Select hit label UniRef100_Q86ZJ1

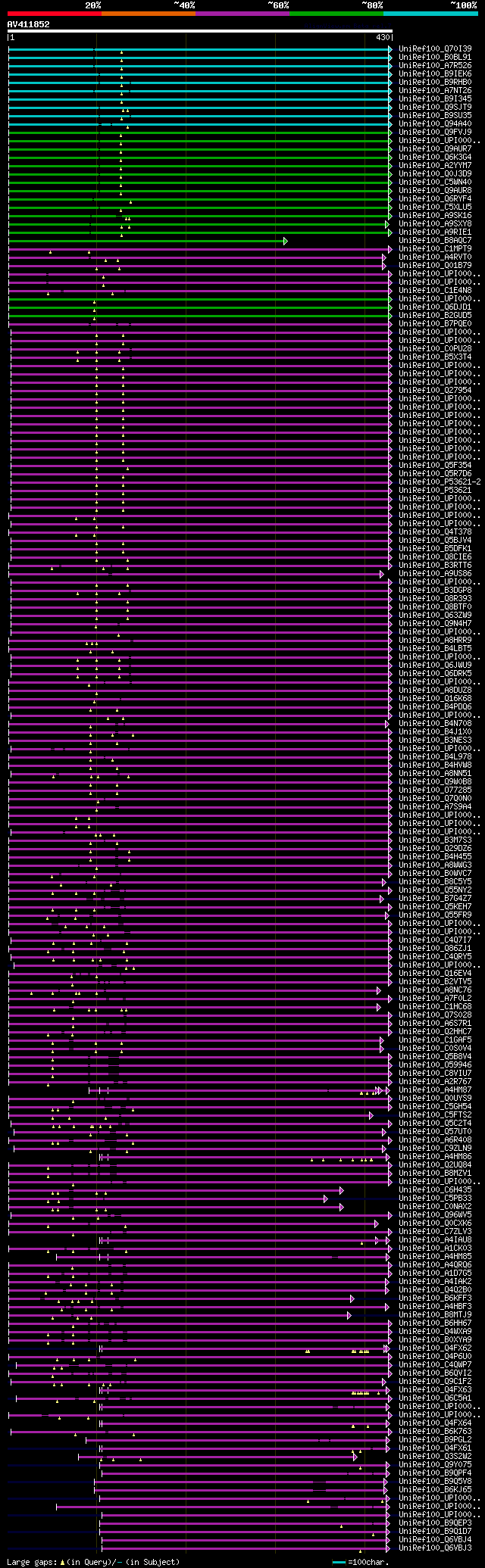(x=435, y=948)
